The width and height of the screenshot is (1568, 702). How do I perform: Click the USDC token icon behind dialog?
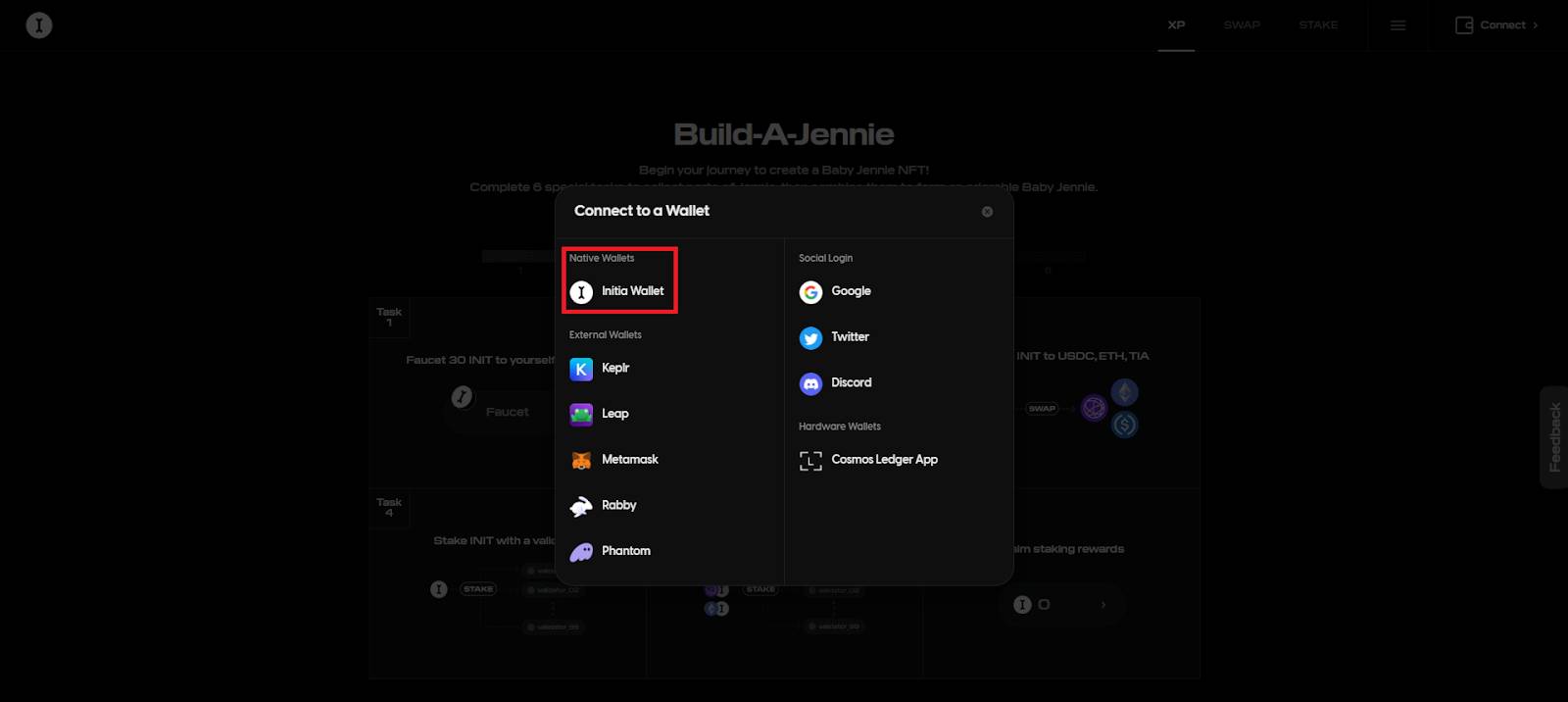(1124, 425)
